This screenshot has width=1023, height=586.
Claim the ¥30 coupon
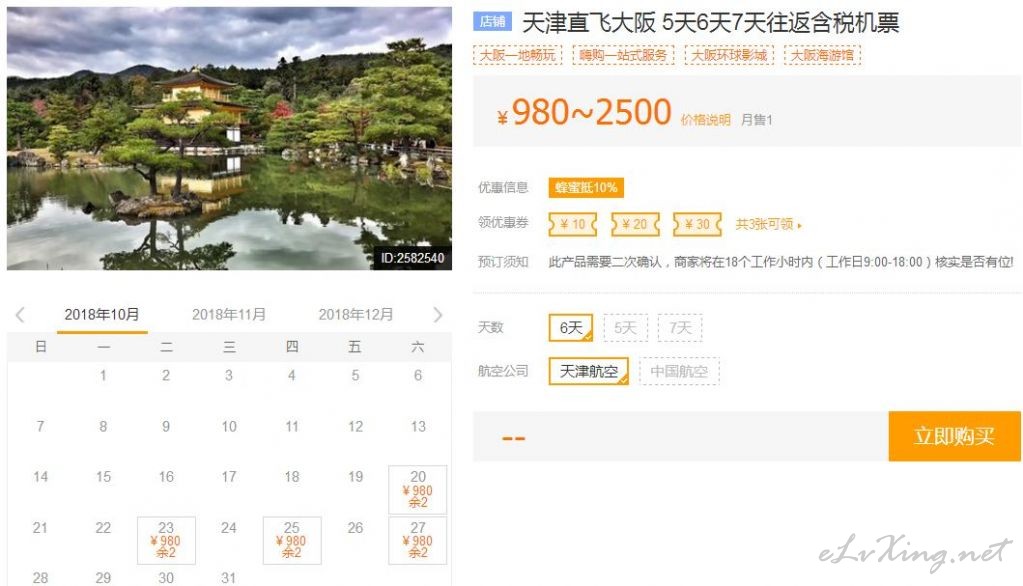point(697,224)
